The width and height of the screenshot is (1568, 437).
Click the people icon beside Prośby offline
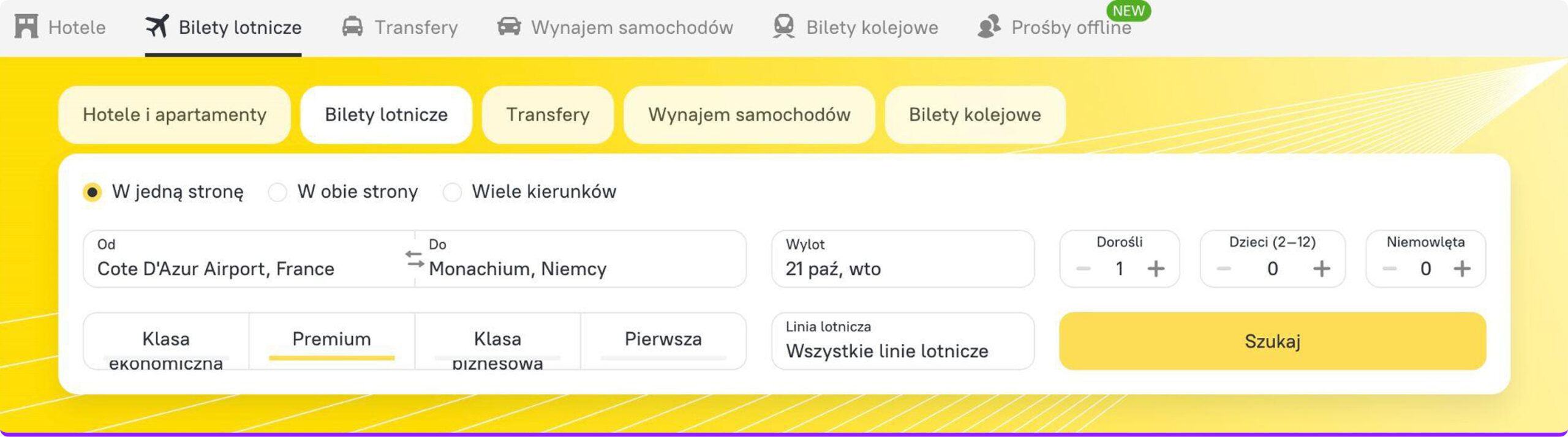click(989, 27)
